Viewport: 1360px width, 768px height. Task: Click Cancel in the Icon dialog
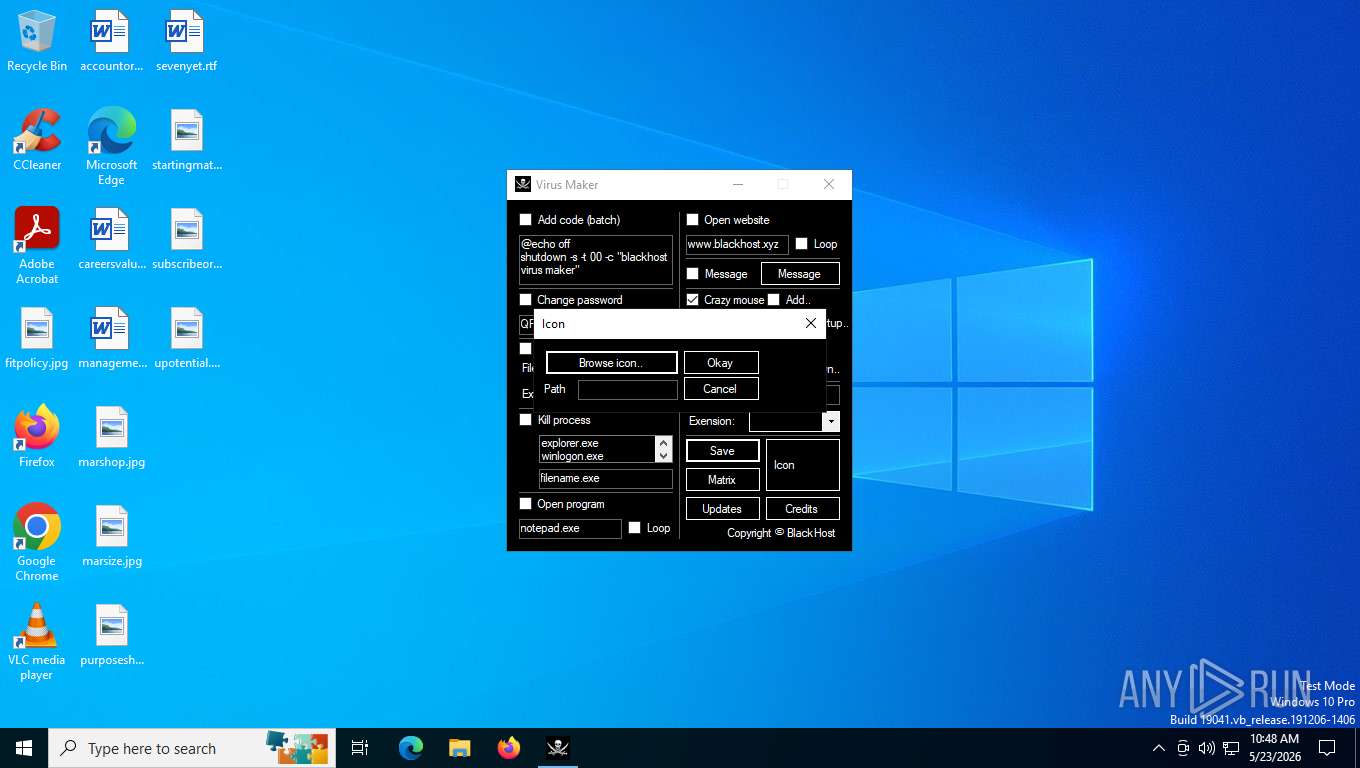click(721, 389)
